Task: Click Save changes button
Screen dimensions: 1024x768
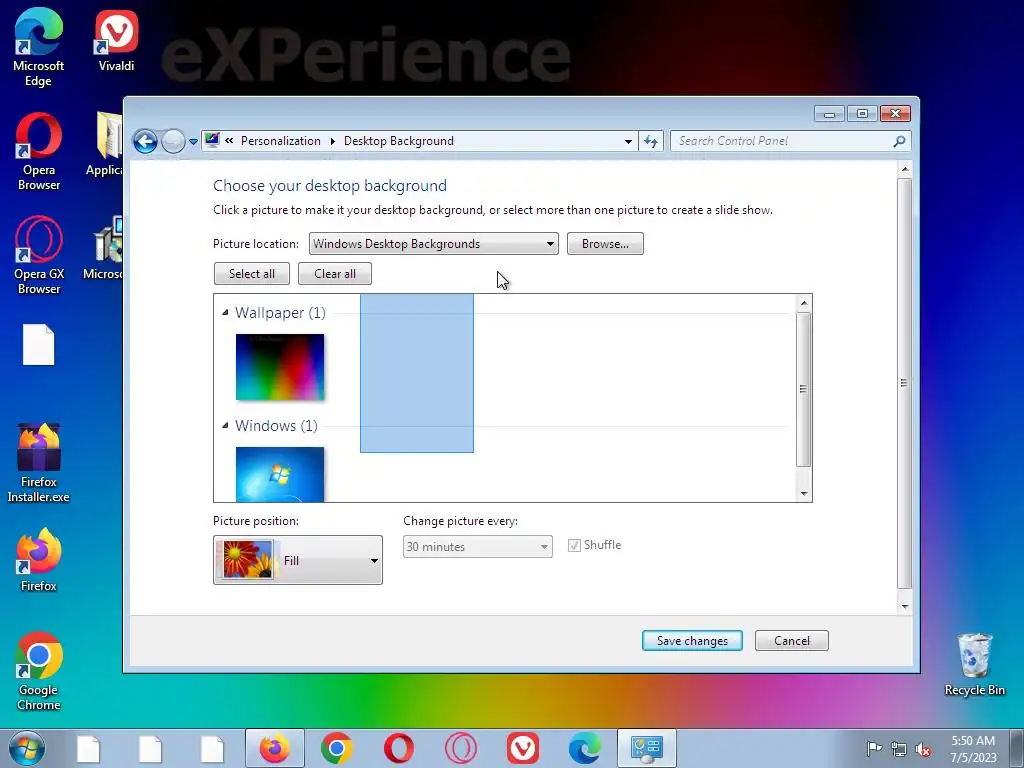Action: tap(692, 641)
